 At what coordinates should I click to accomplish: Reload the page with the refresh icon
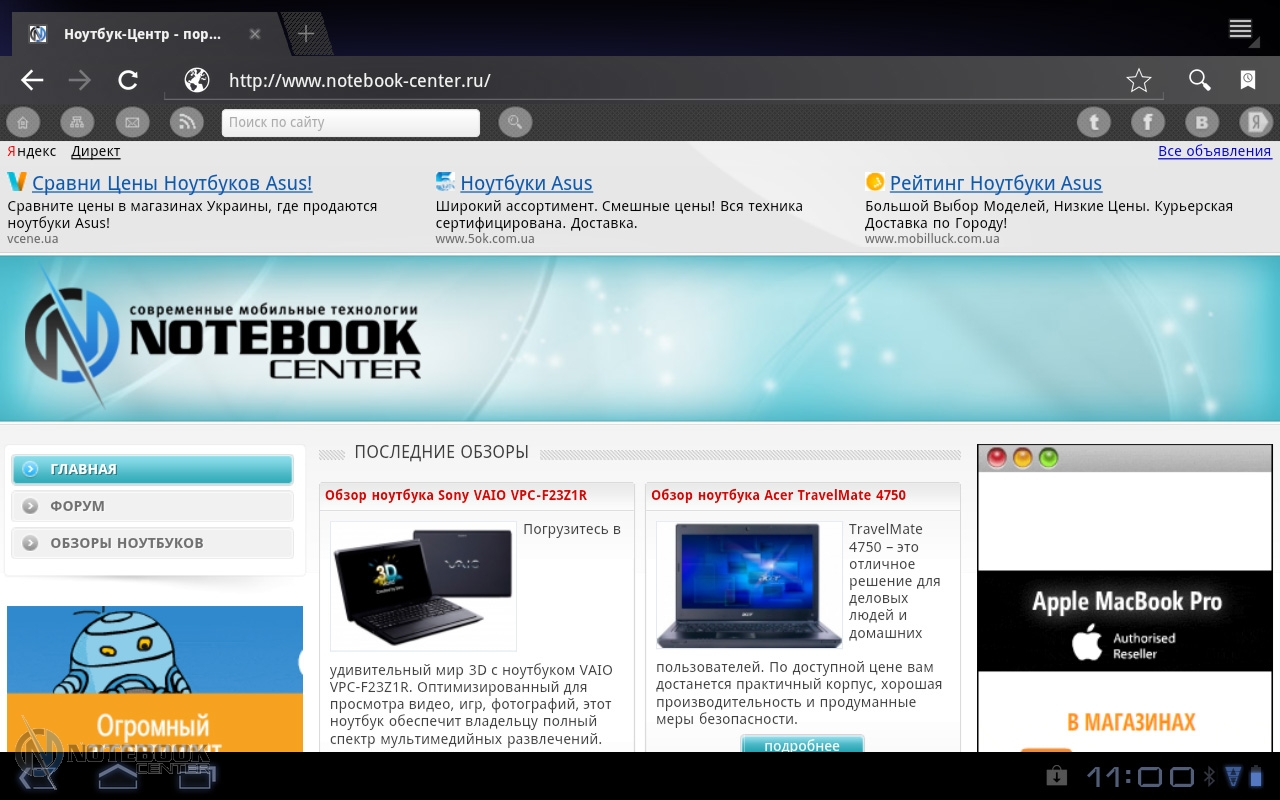(x=127, y=81)
